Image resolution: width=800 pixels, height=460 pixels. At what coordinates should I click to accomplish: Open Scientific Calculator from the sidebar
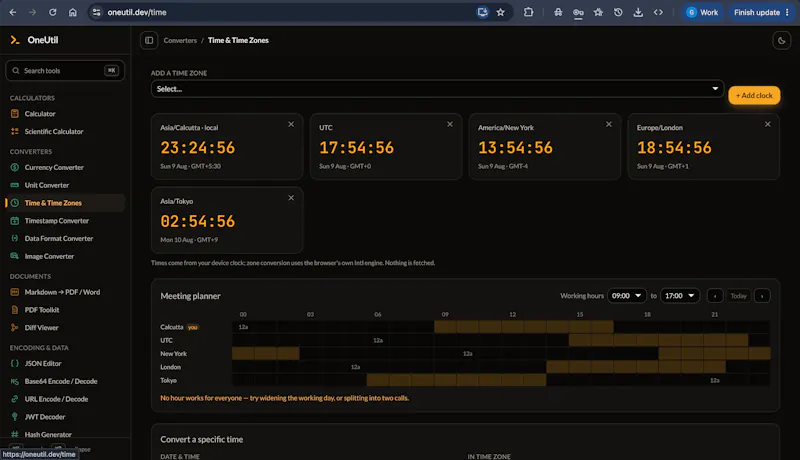54,132
